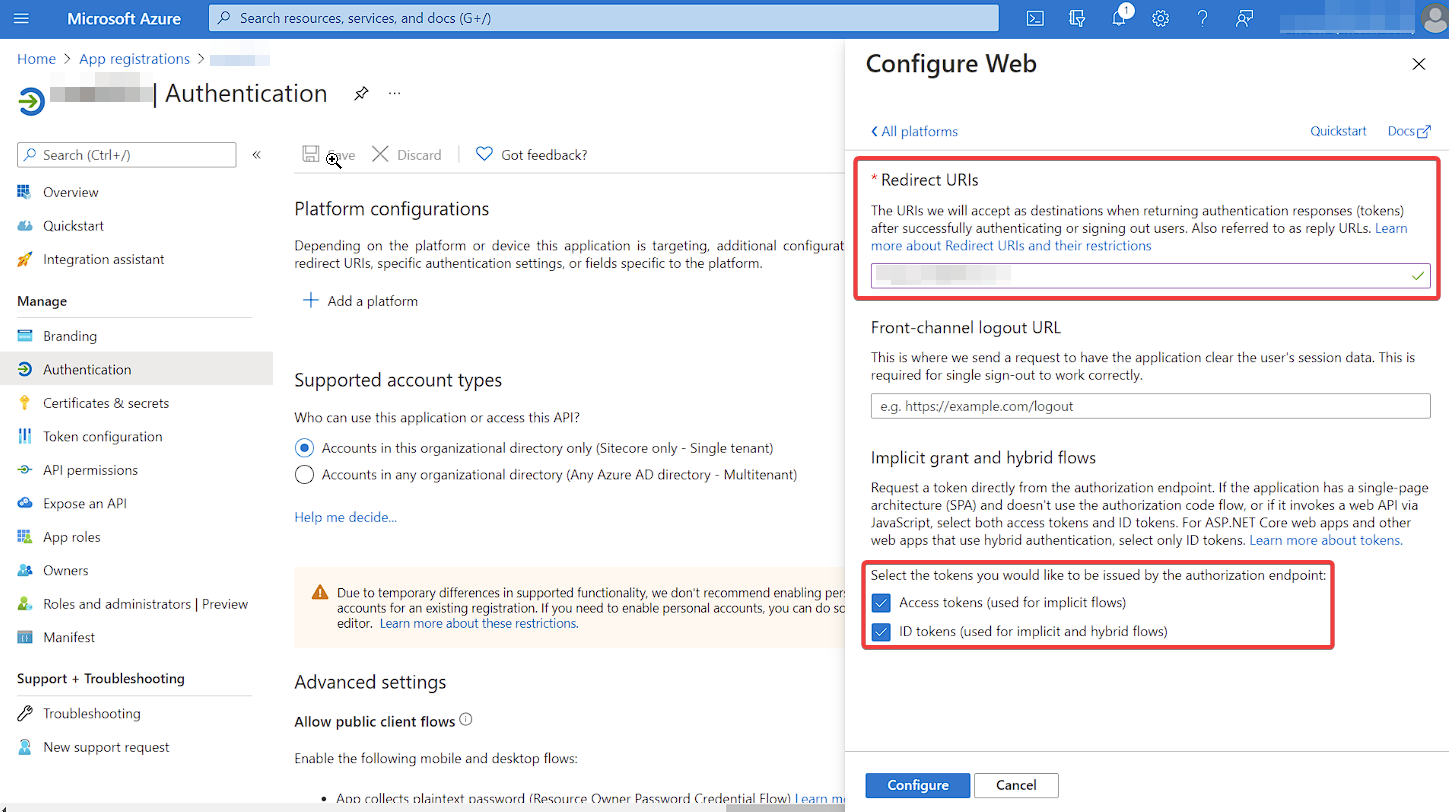1449x812 pixels.
Task: Open Quickstart link in Configure Web panel
Action: point(1338,131)
